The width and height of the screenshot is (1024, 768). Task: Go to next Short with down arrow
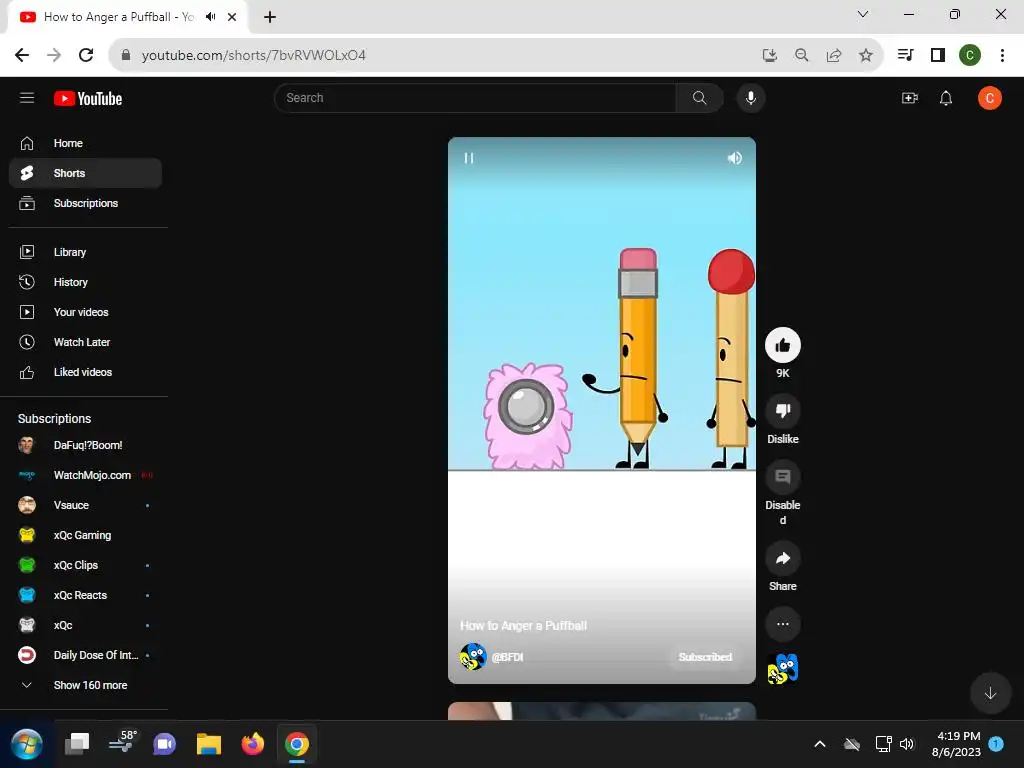pyautogui.click(x=990, y=693)
